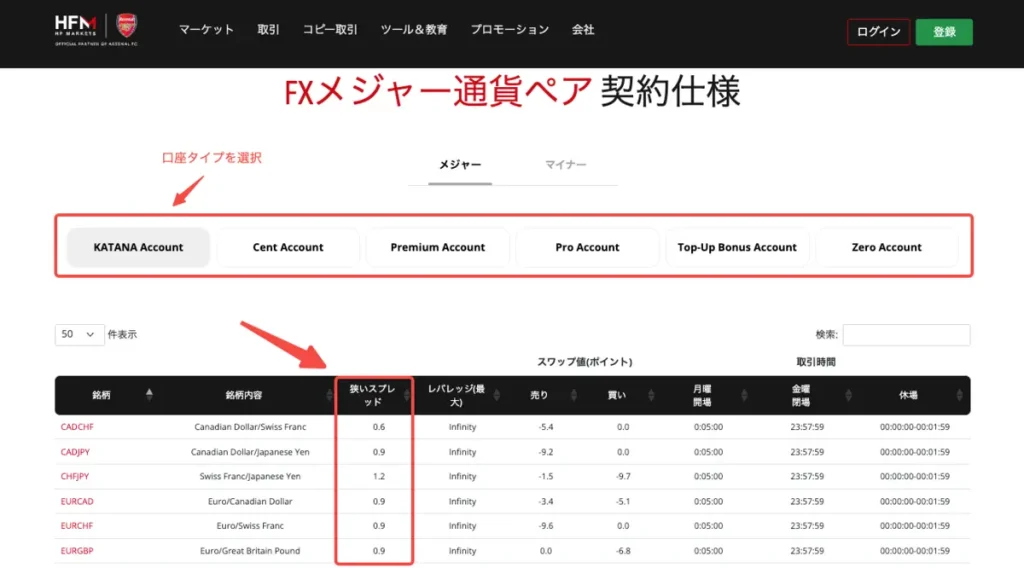Click the HFM Markets logo

[76, 25]
